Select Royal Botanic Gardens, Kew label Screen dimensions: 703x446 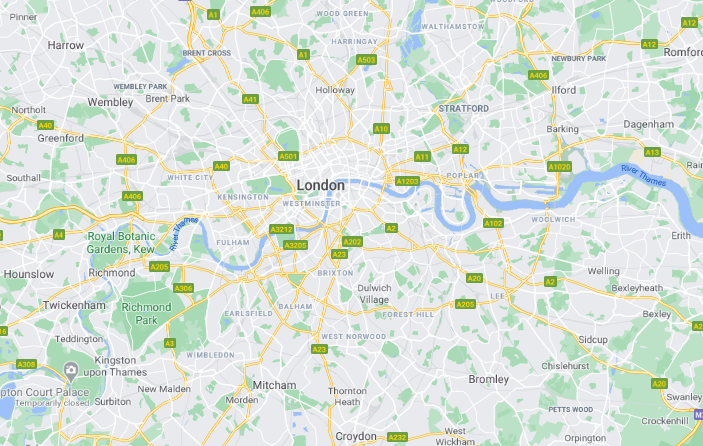pos(121,242)
